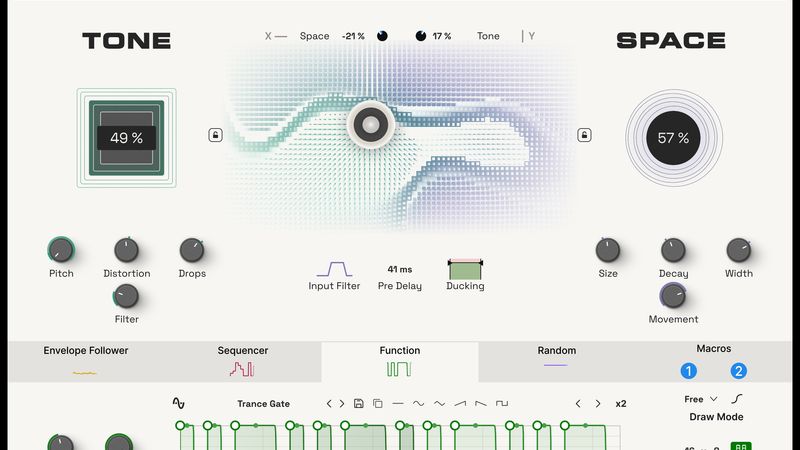The image size is (800, 450).
Task: Click the Ducking envelope icon
Action: click(x=465, y=268)
